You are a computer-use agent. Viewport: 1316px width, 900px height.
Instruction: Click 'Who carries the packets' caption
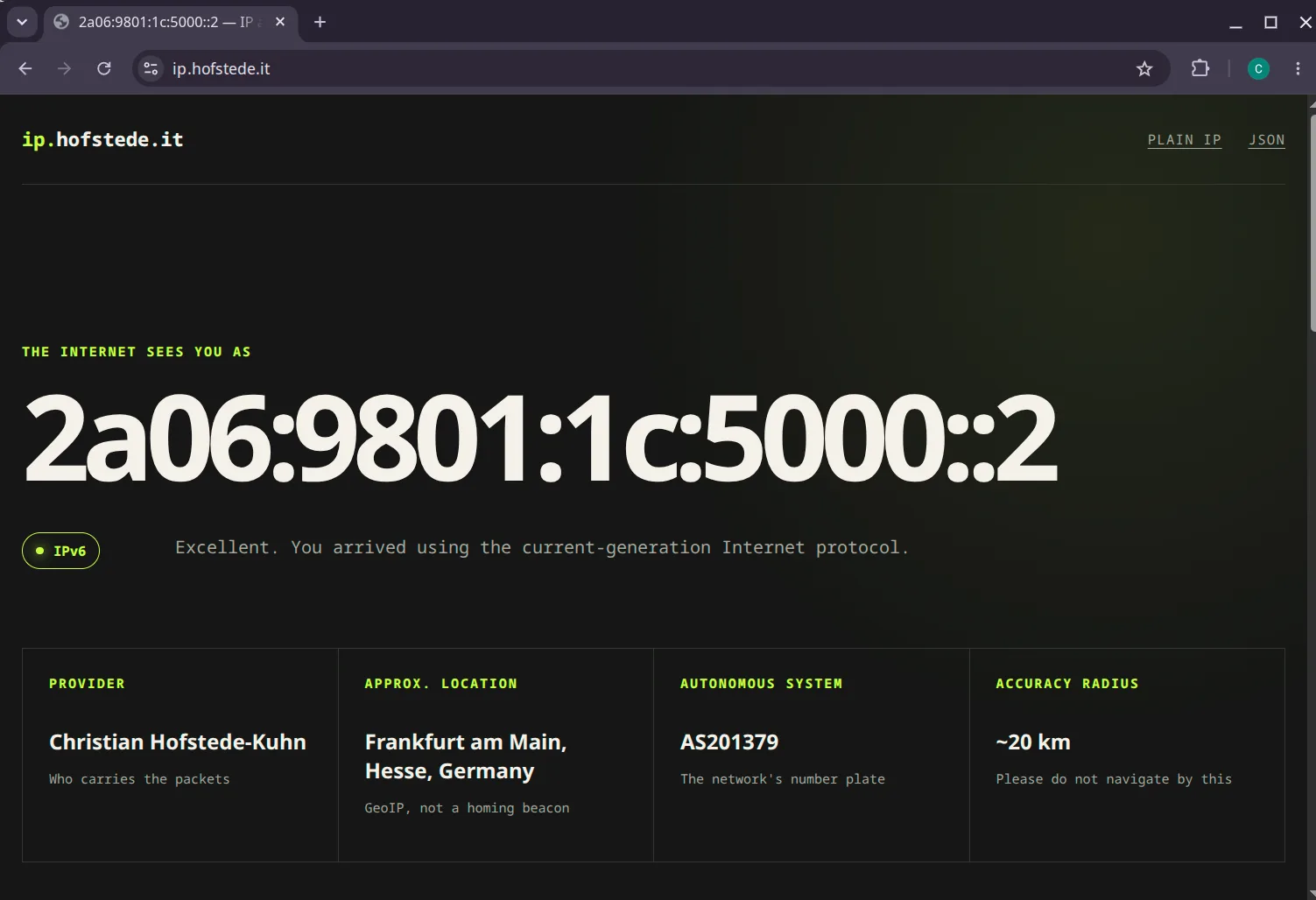(x=139, y=779)
